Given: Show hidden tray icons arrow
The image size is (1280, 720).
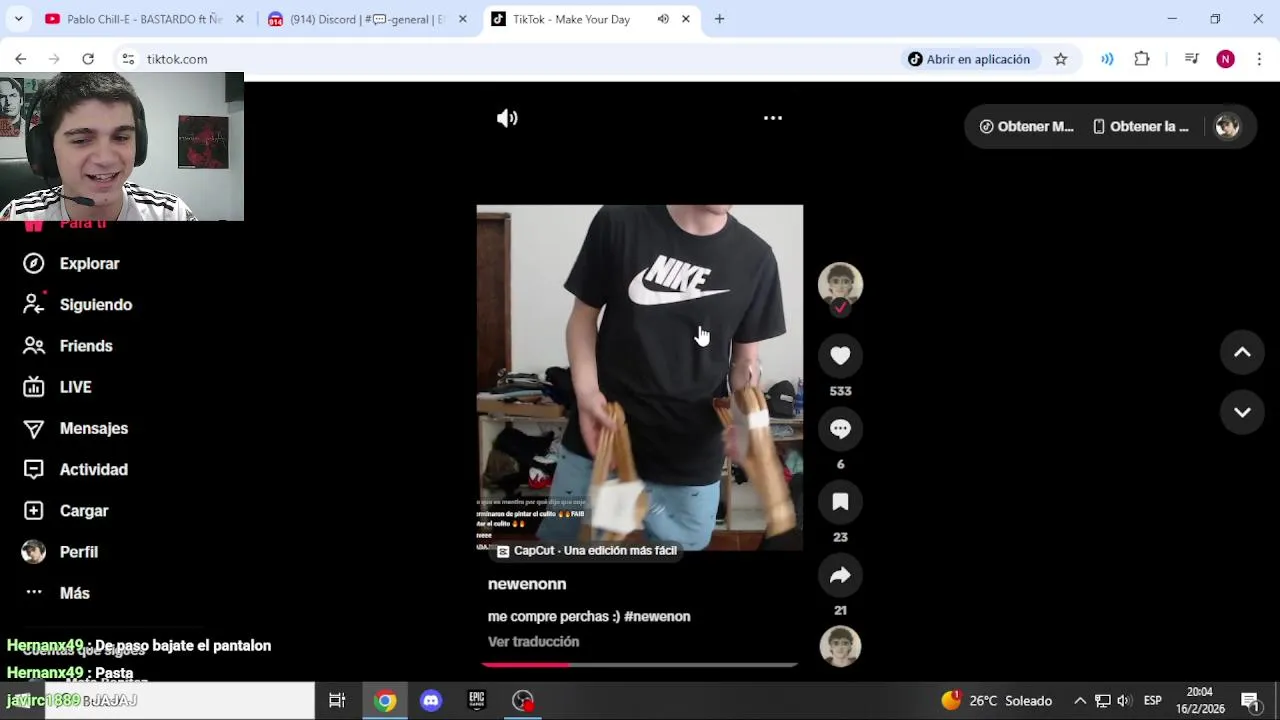Looking at the screenshot, I should pyautogui.click(x=1080, y=701).
